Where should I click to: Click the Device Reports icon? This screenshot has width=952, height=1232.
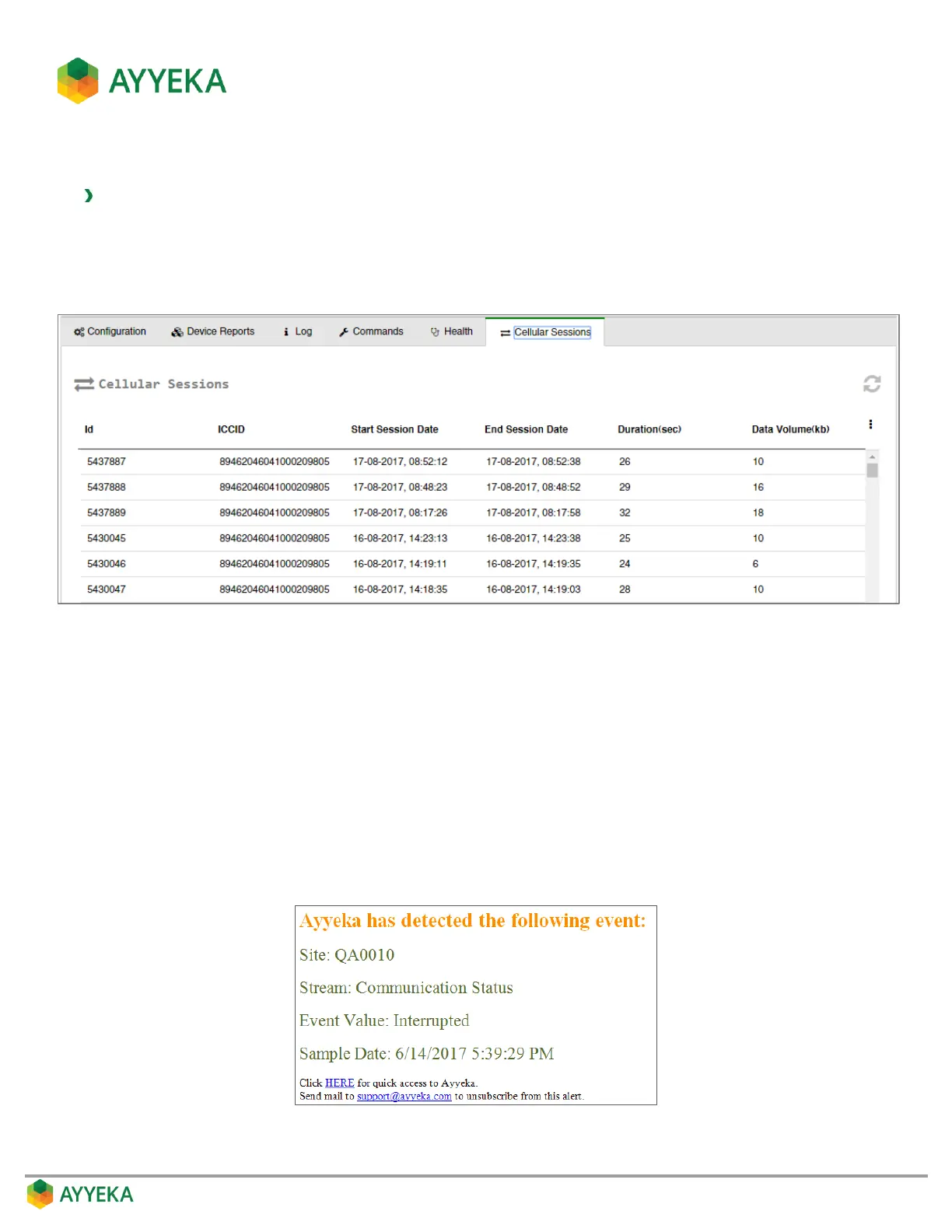[177, 332]
